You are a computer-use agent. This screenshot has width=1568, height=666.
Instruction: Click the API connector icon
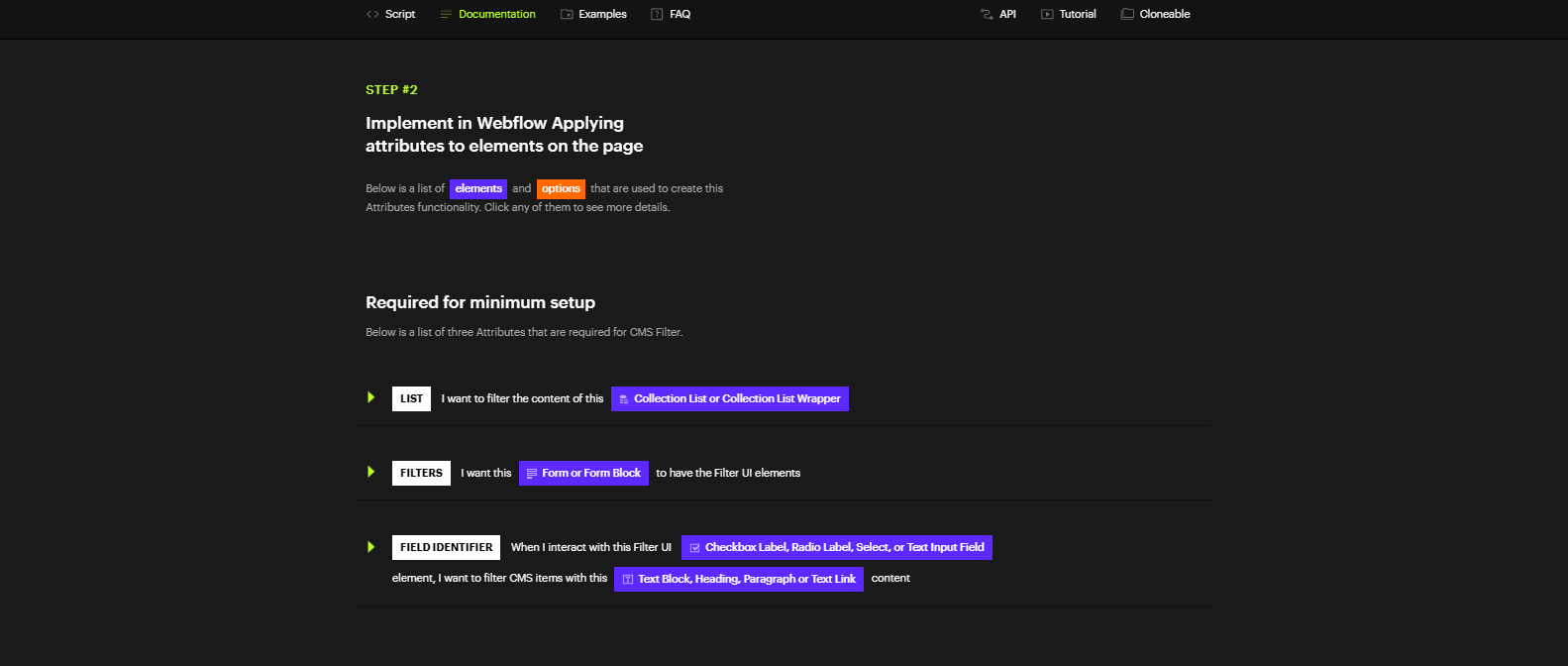click(987, 14)
